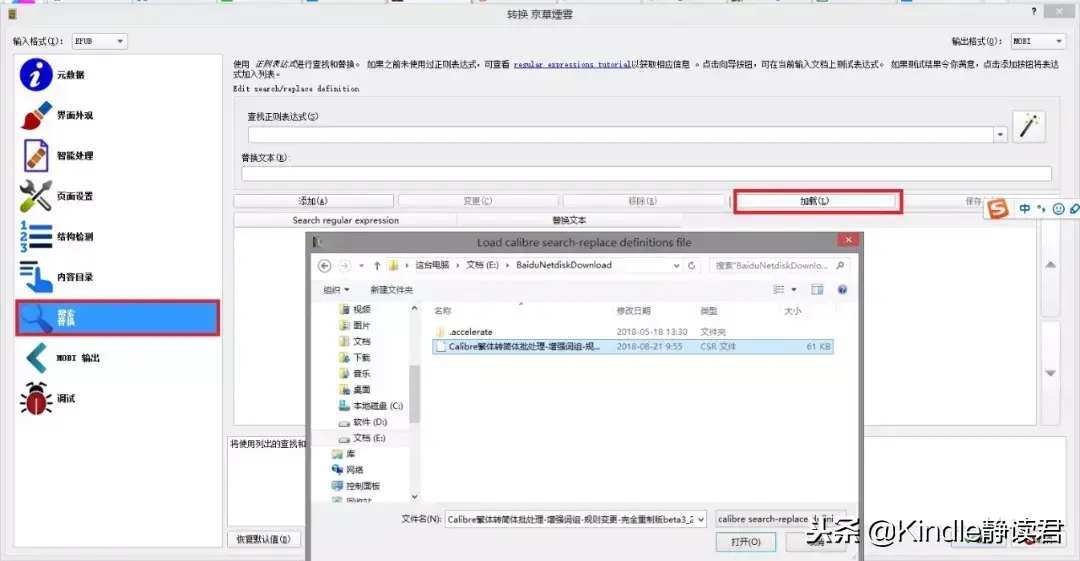Click the 变更(C) change button

click(477, 201)
